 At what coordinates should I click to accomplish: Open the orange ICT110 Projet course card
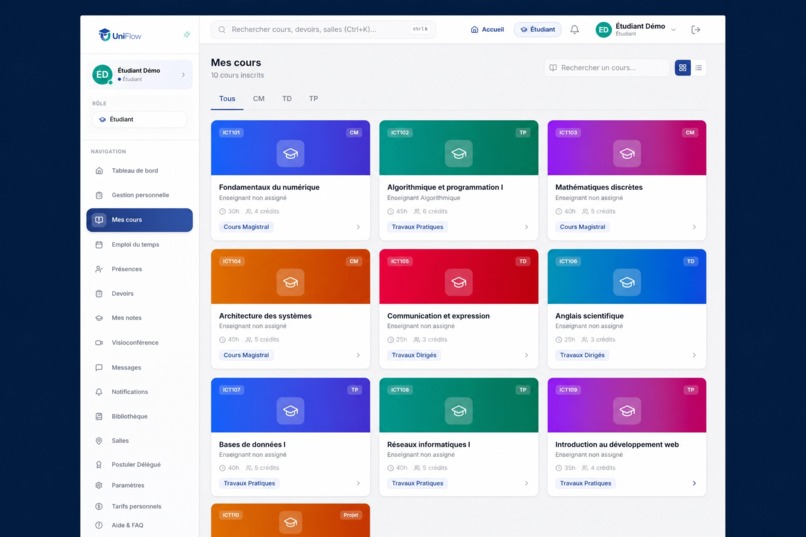(x=290, y=520)
